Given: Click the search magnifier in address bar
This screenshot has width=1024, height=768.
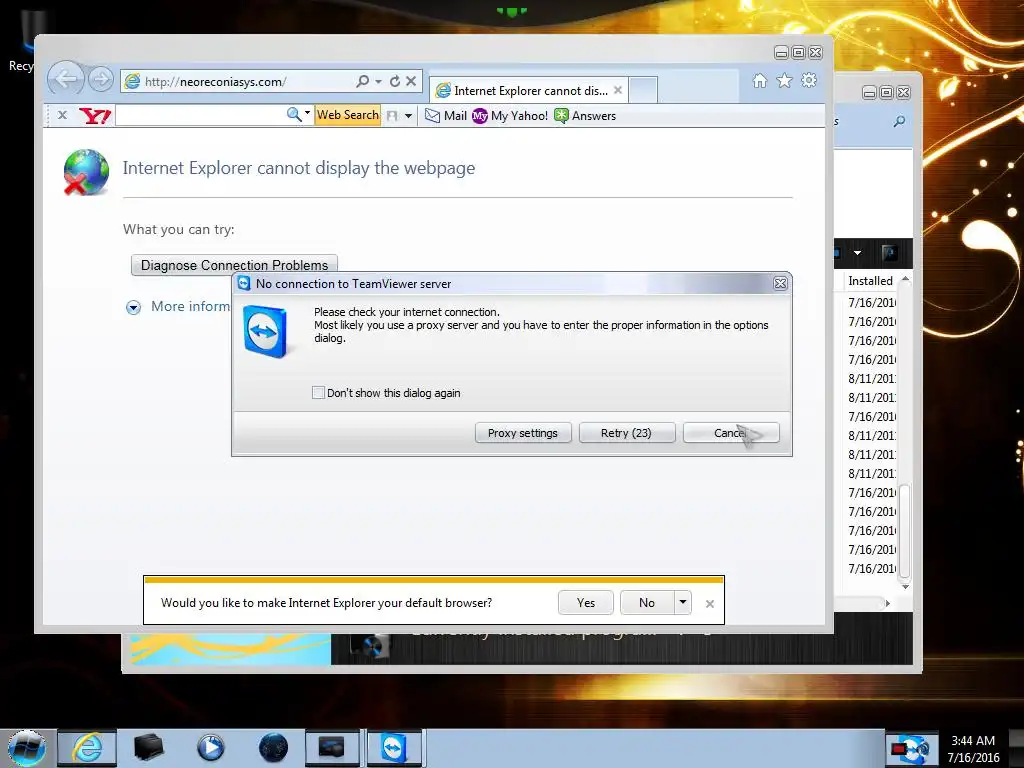Looking at the screenshot, I should (x=362, y=81).
